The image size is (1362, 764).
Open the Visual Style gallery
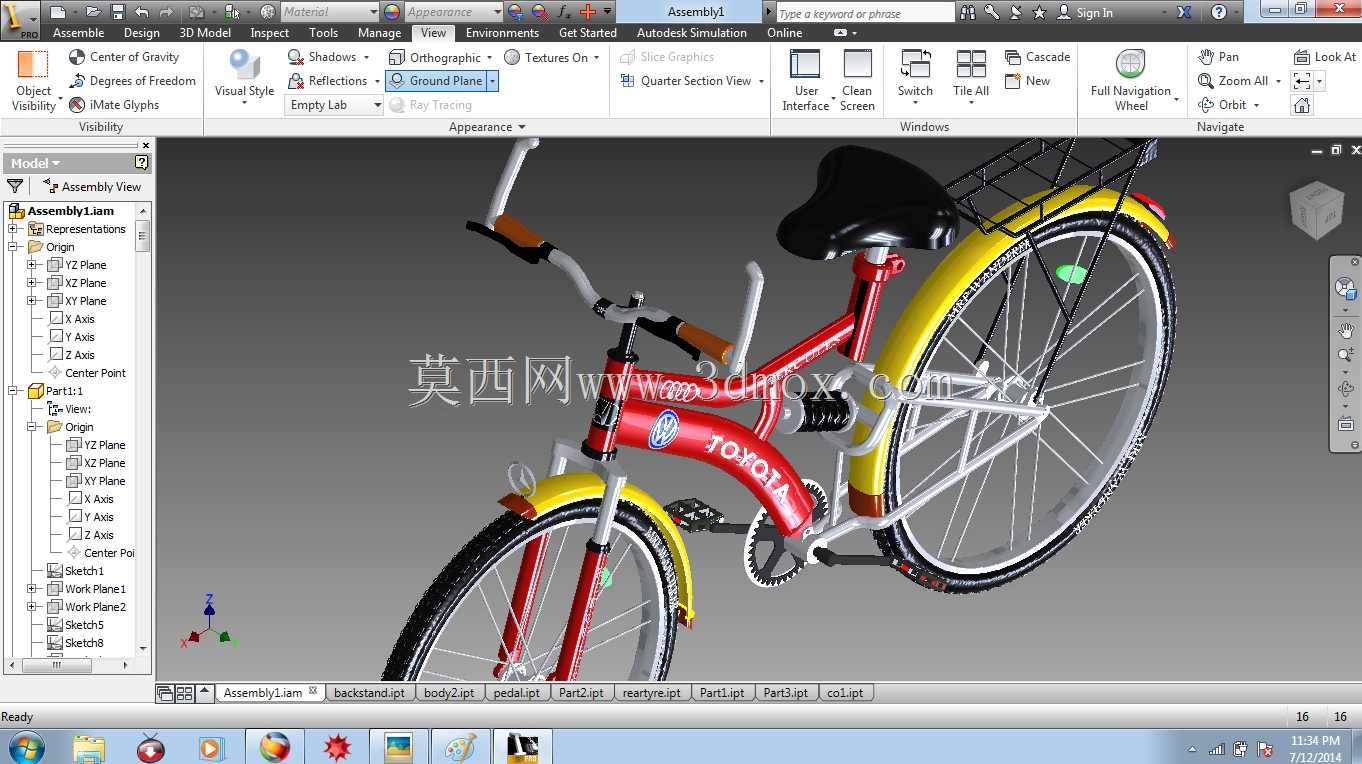pos(244,78)
